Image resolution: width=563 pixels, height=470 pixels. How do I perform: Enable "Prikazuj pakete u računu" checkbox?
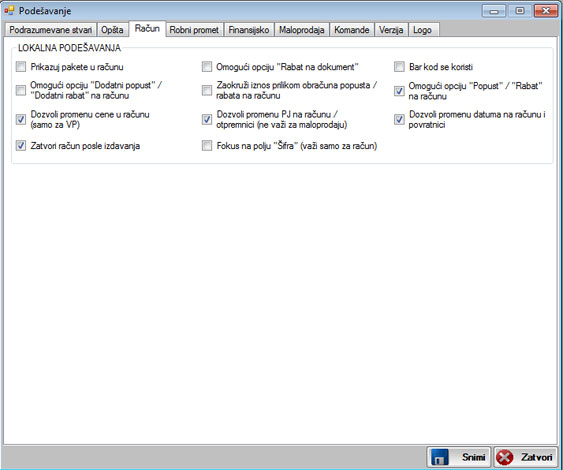point(21,67)
